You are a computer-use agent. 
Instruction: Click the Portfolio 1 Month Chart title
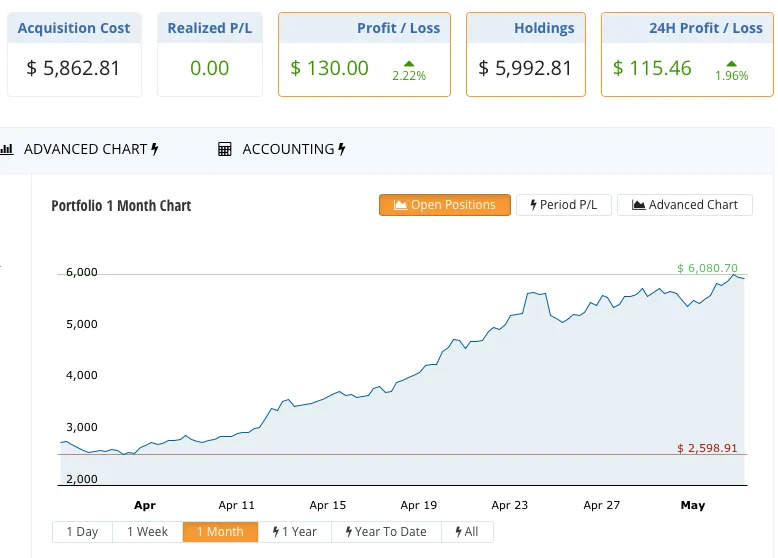pyautogui.click(x=121, y=206)
